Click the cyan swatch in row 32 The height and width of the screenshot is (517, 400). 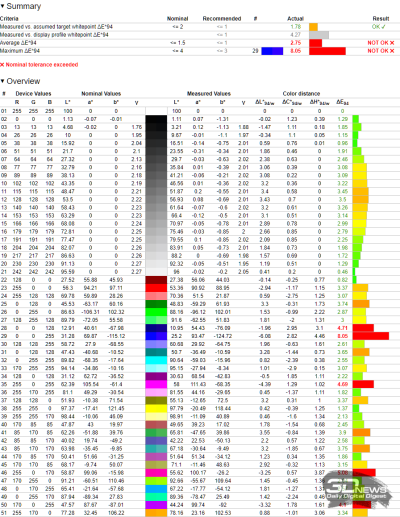tap(156, 360)
